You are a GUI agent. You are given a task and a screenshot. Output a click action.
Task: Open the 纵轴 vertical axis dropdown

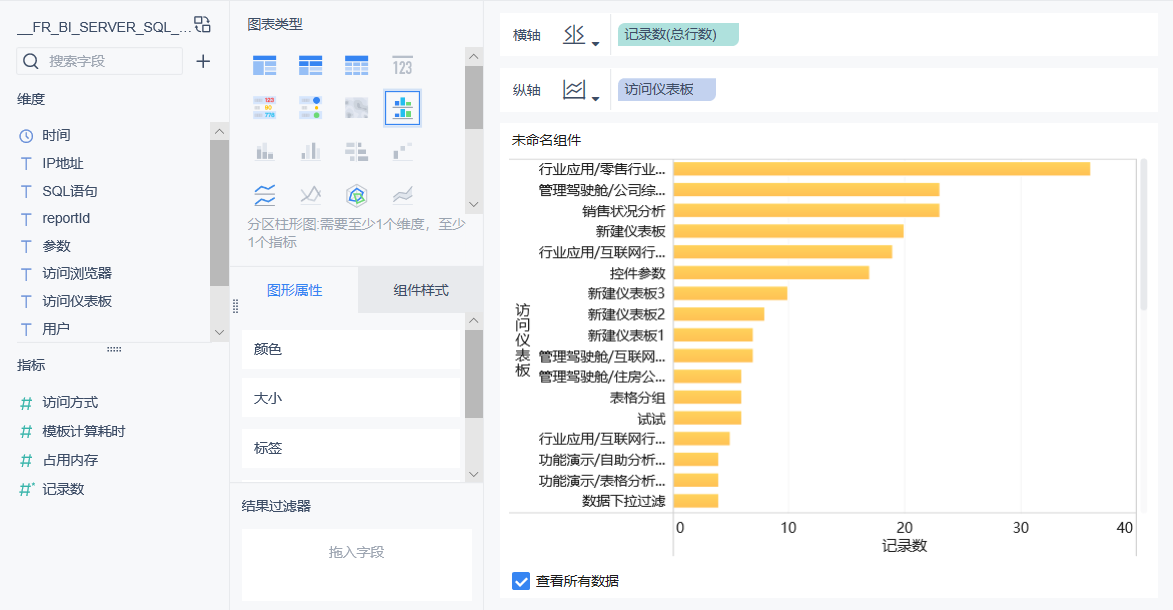(x=581, y=91)
